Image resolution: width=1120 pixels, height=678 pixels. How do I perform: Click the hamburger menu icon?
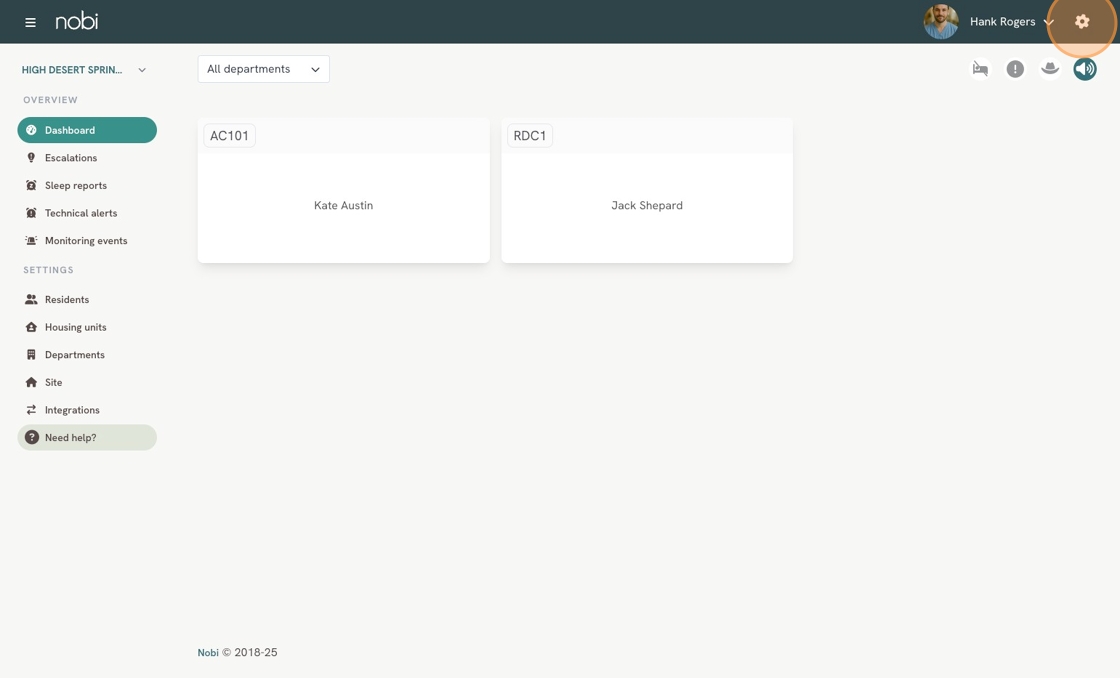30,22
